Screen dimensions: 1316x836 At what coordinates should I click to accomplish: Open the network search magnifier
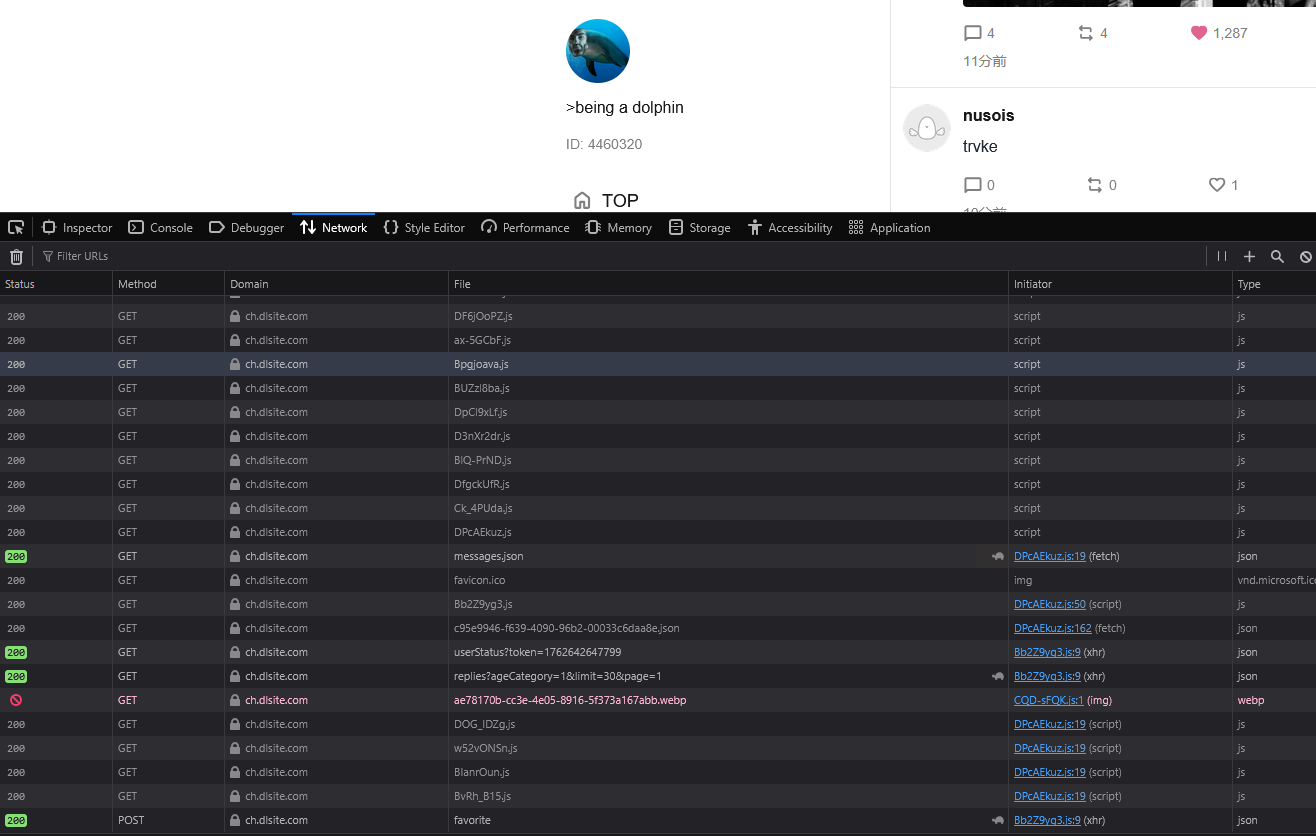click(1277, 257)
